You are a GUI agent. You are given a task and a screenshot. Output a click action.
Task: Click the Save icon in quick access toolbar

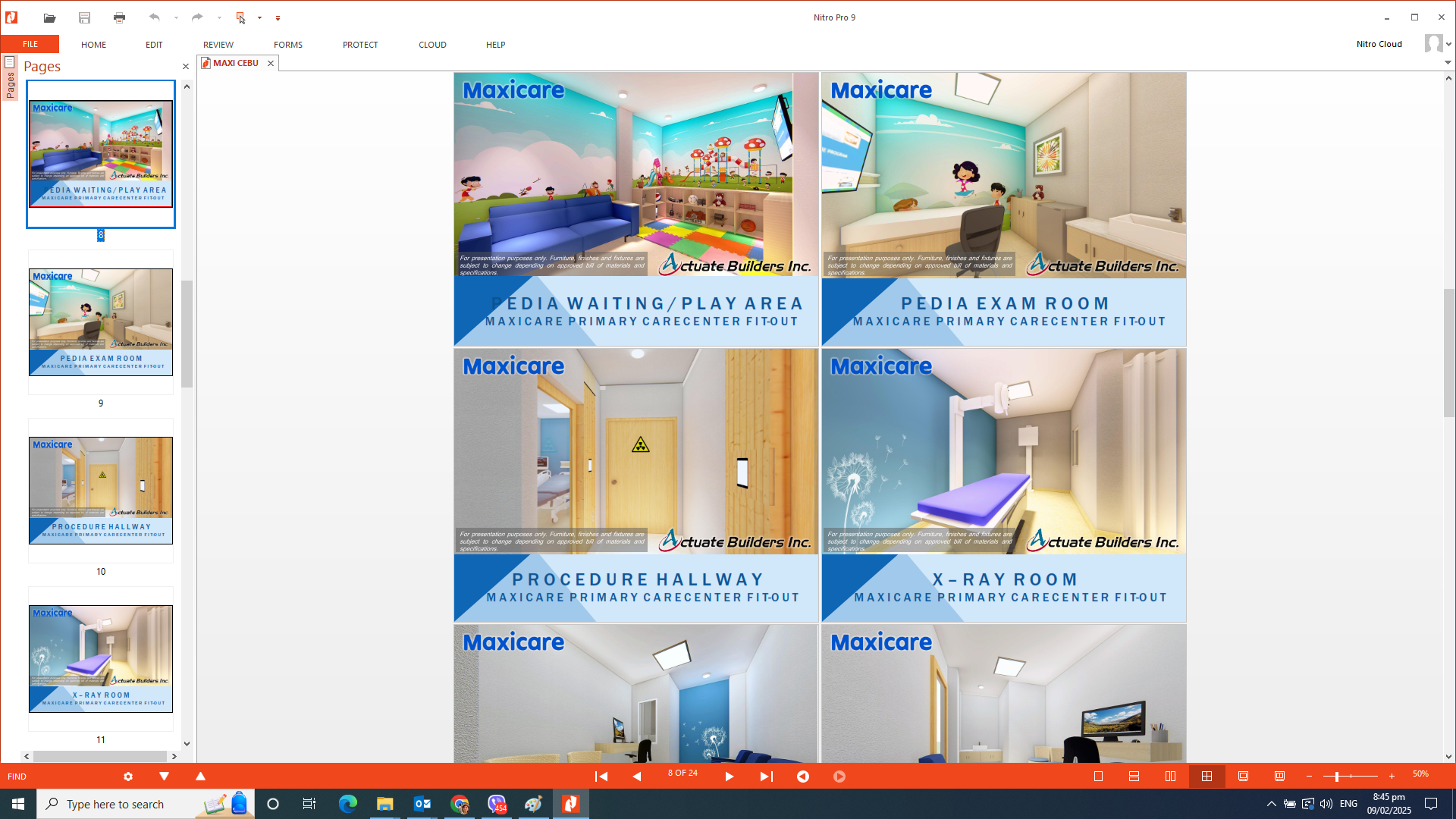coord(84,17)
